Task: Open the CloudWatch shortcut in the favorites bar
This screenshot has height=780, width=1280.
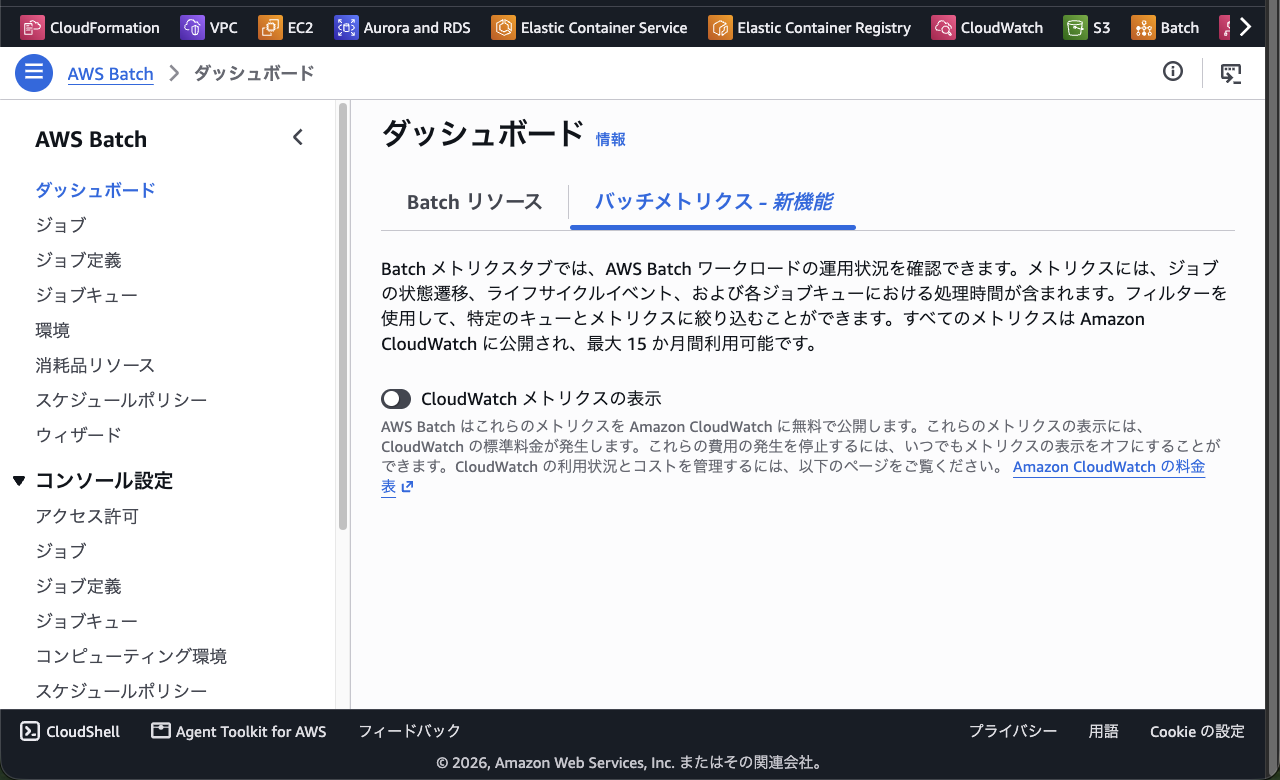Action: pos(987,27)
